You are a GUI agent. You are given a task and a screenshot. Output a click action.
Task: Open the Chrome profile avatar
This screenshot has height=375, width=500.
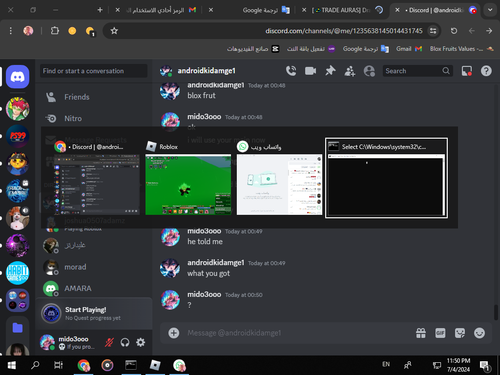28,31
